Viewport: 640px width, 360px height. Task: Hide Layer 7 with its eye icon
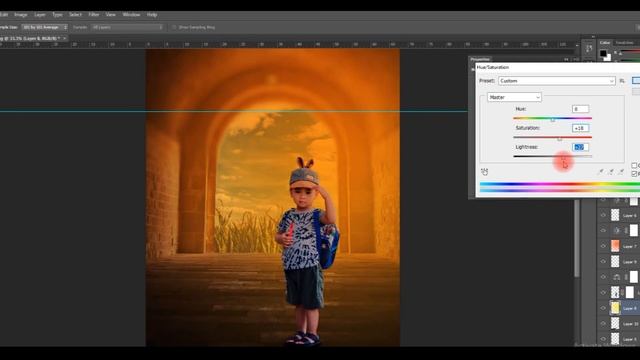pyautogui.click(x=603, y=246)
